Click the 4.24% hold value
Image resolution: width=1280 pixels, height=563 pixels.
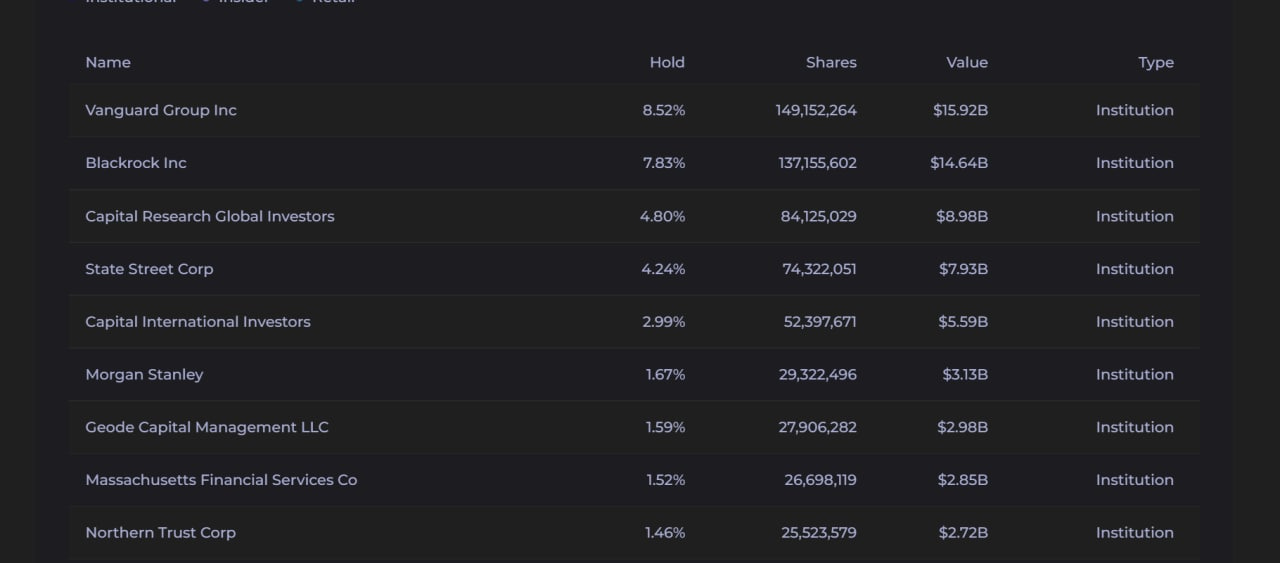(663, 269)
